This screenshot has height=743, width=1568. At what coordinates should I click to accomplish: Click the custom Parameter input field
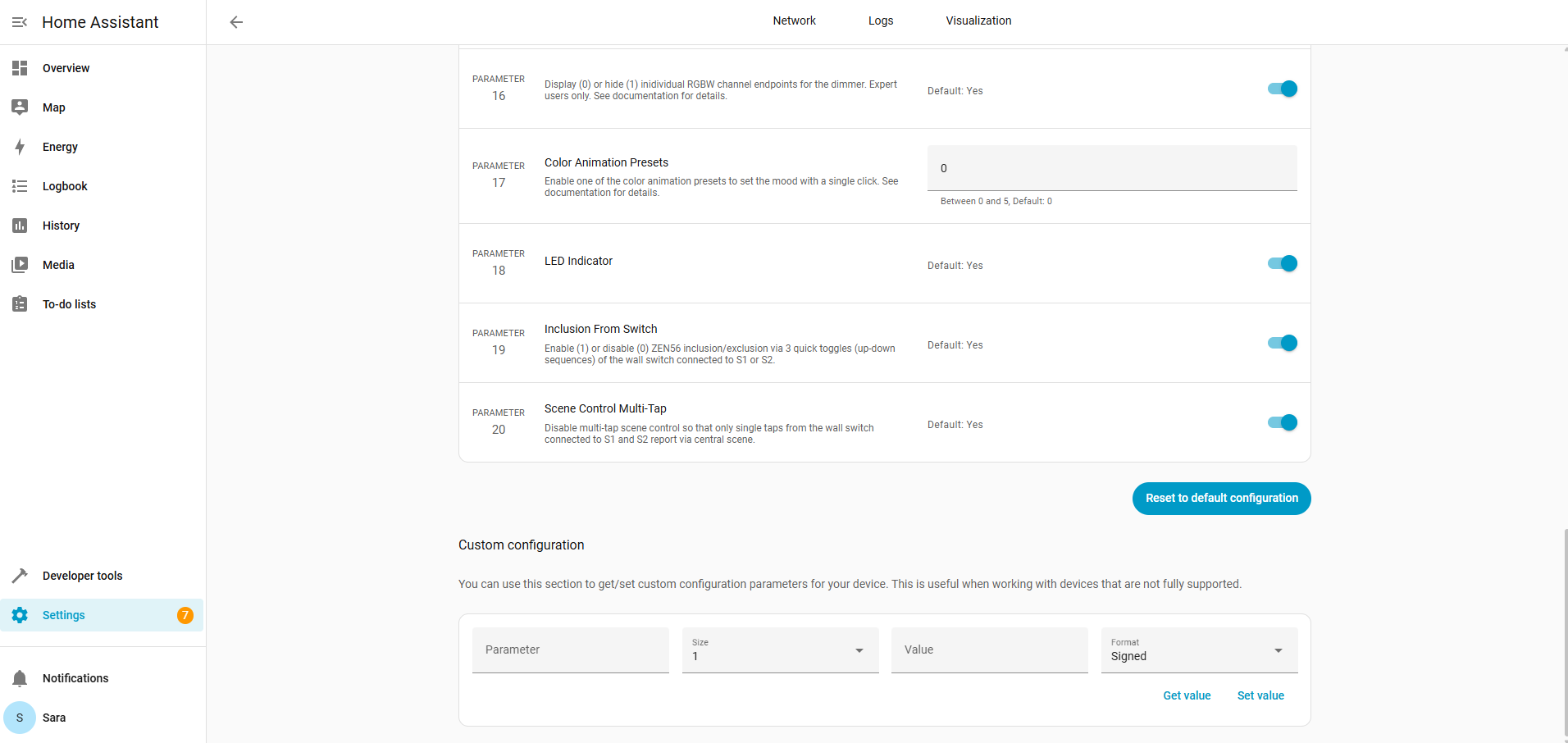(x=570, y=650)
